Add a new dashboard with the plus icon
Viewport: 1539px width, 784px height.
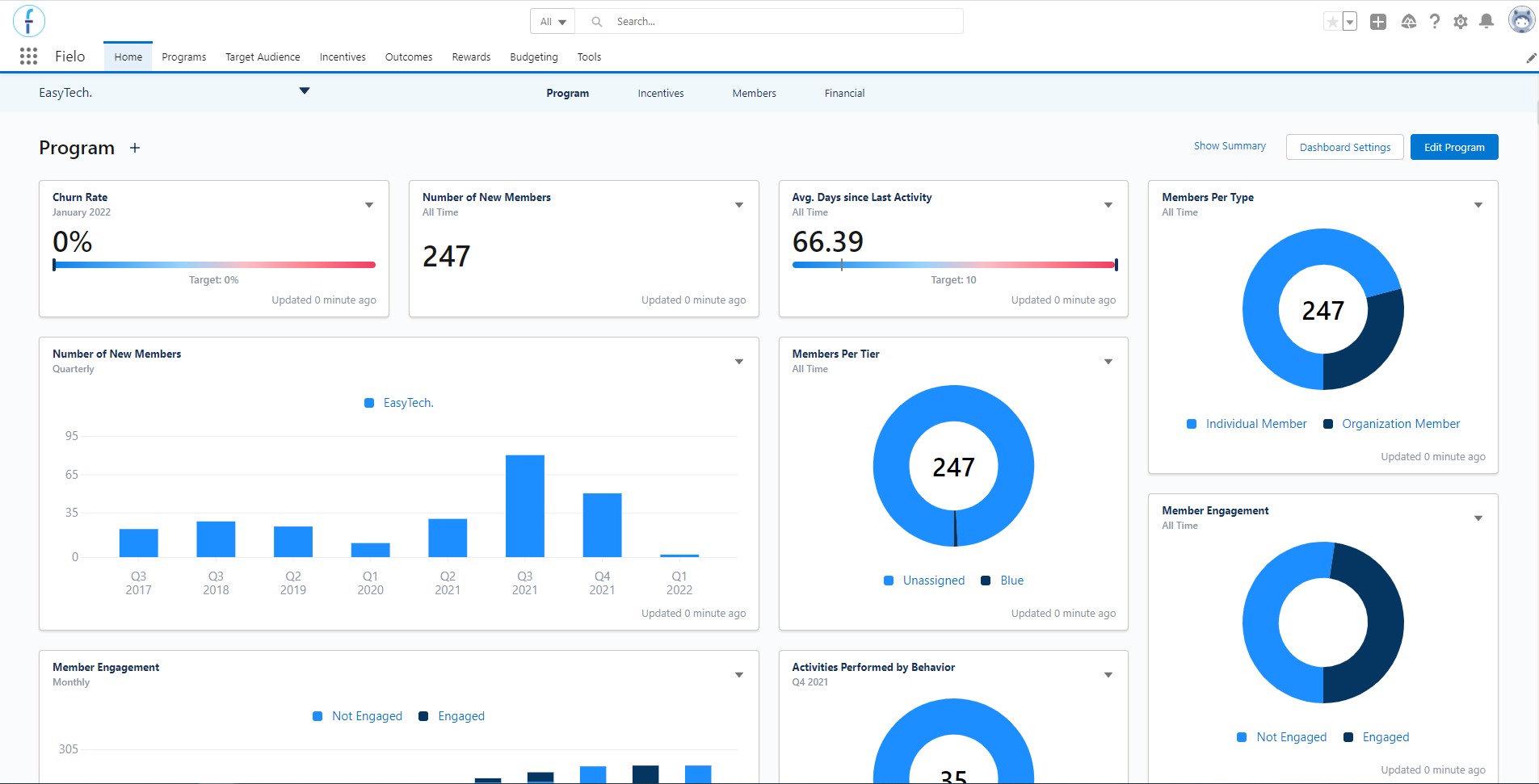pyautogui.click(x=135, y=148)
